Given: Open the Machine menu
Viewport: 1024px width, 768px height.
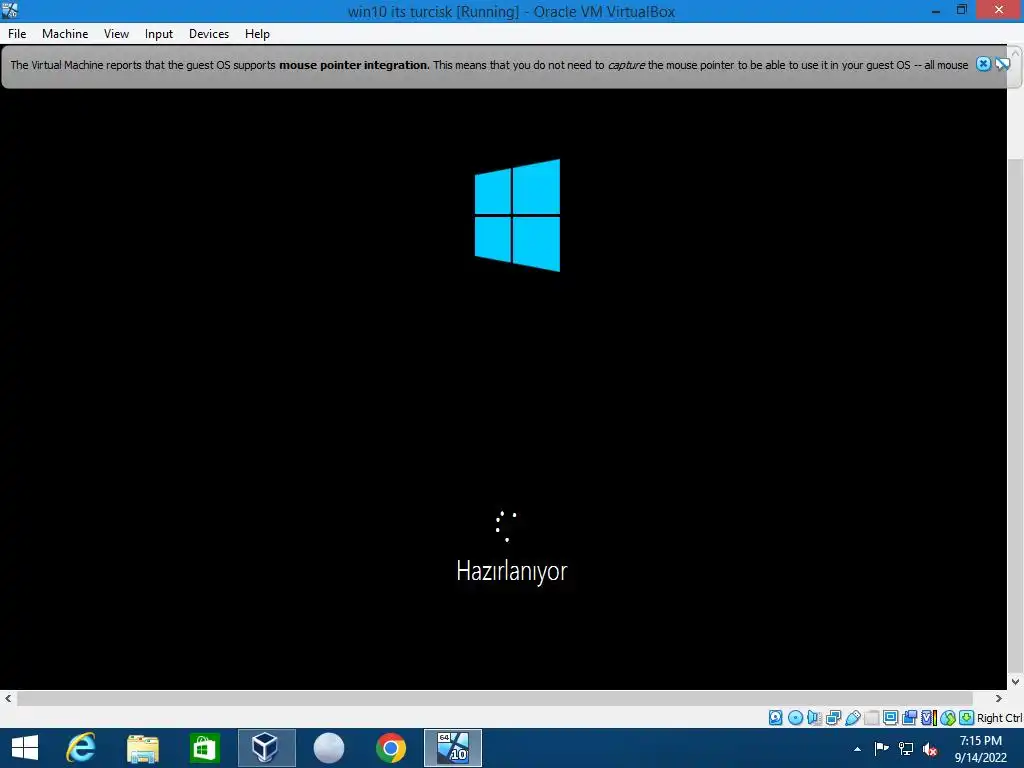Looking at the screenshot, I should coord(65,34).
